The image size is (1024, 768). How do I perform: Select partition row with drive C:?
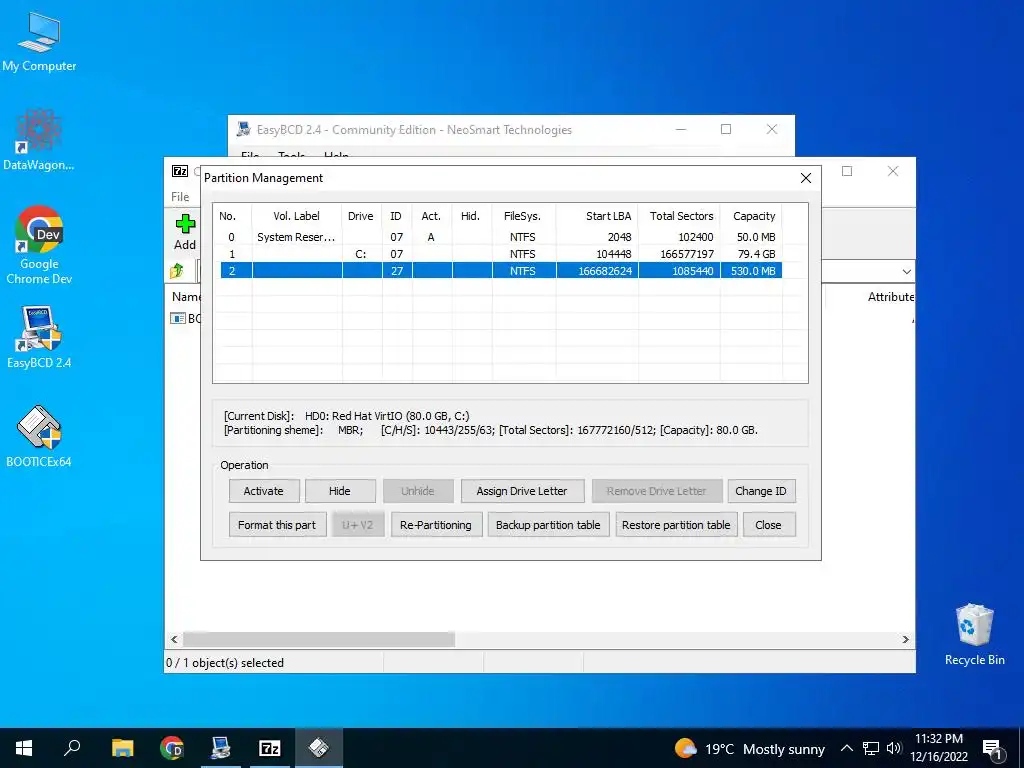click(500, 254)
